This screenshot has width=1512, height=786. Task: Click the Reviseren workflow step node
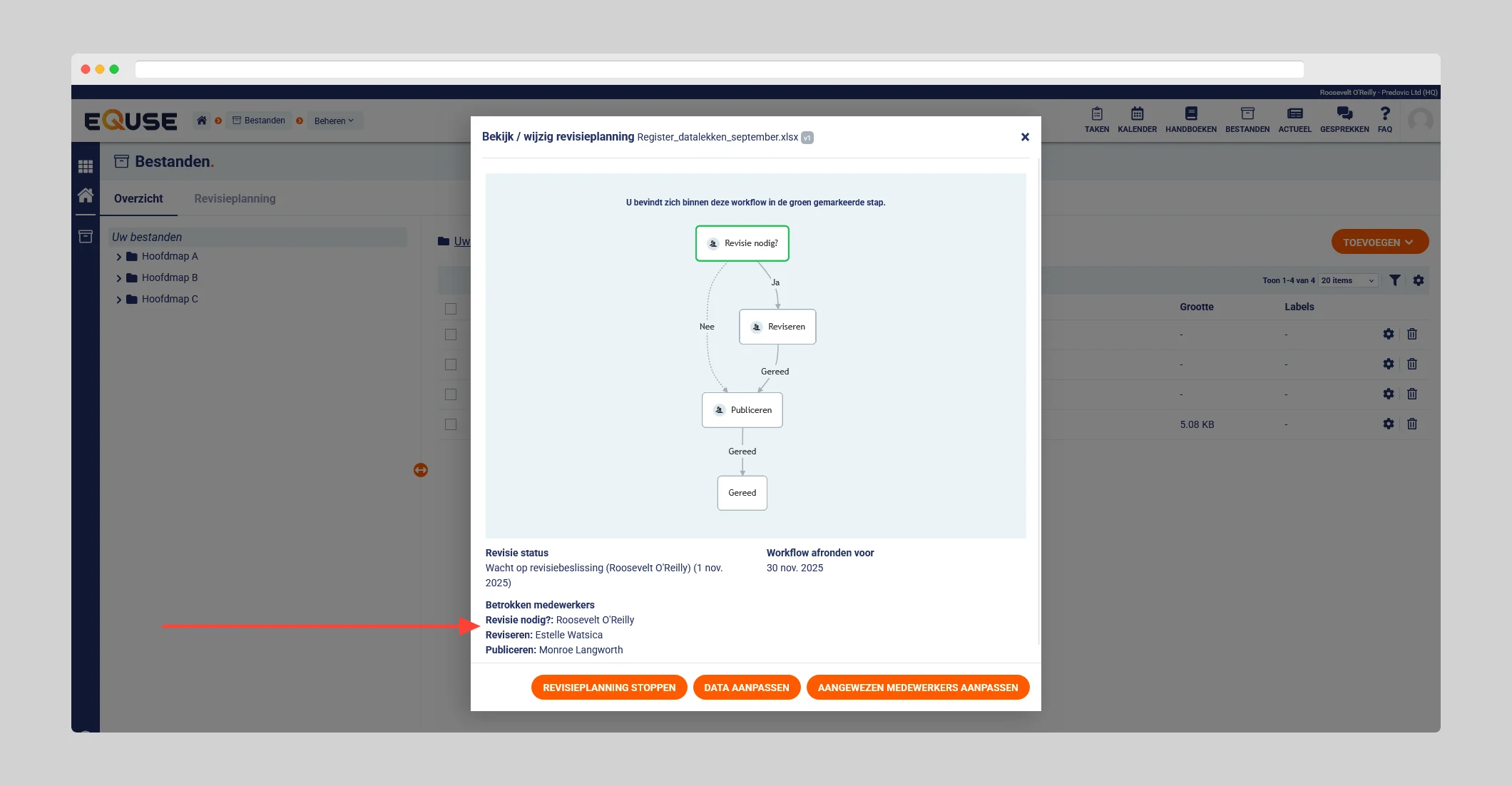tap(777, 327)
